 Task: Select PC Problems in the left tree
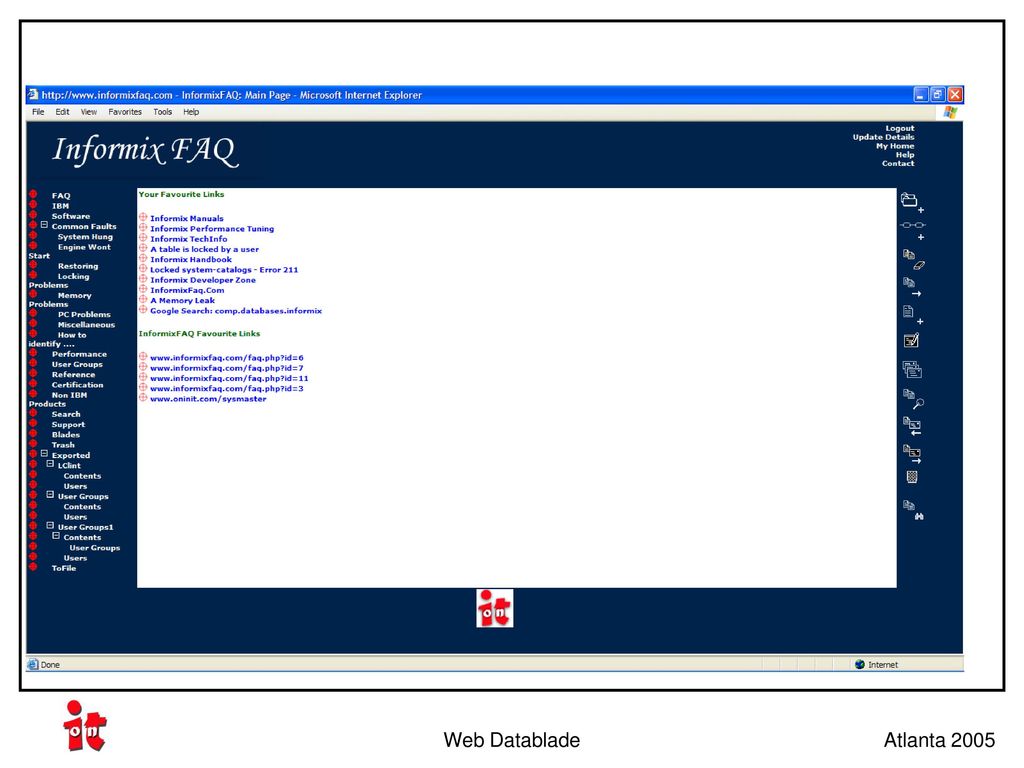pyautogui.click(x=84, y=315)
